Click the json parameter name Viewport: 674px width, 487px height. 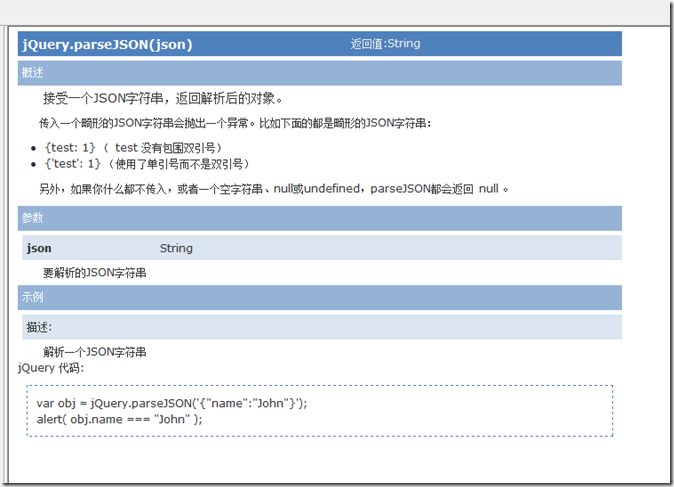coord(39,248)
